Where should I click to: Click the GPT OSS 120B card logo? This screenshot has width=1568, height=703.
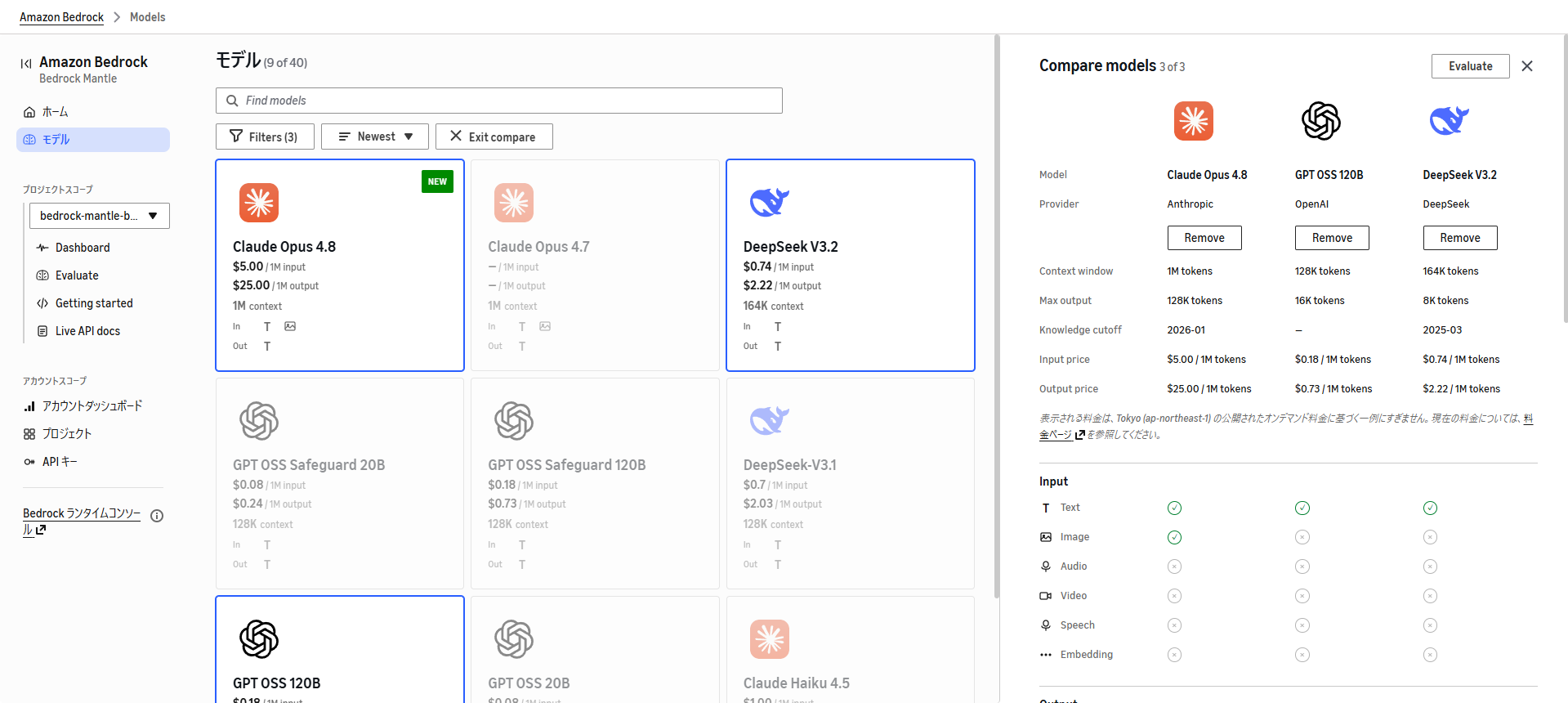(259, 639)
